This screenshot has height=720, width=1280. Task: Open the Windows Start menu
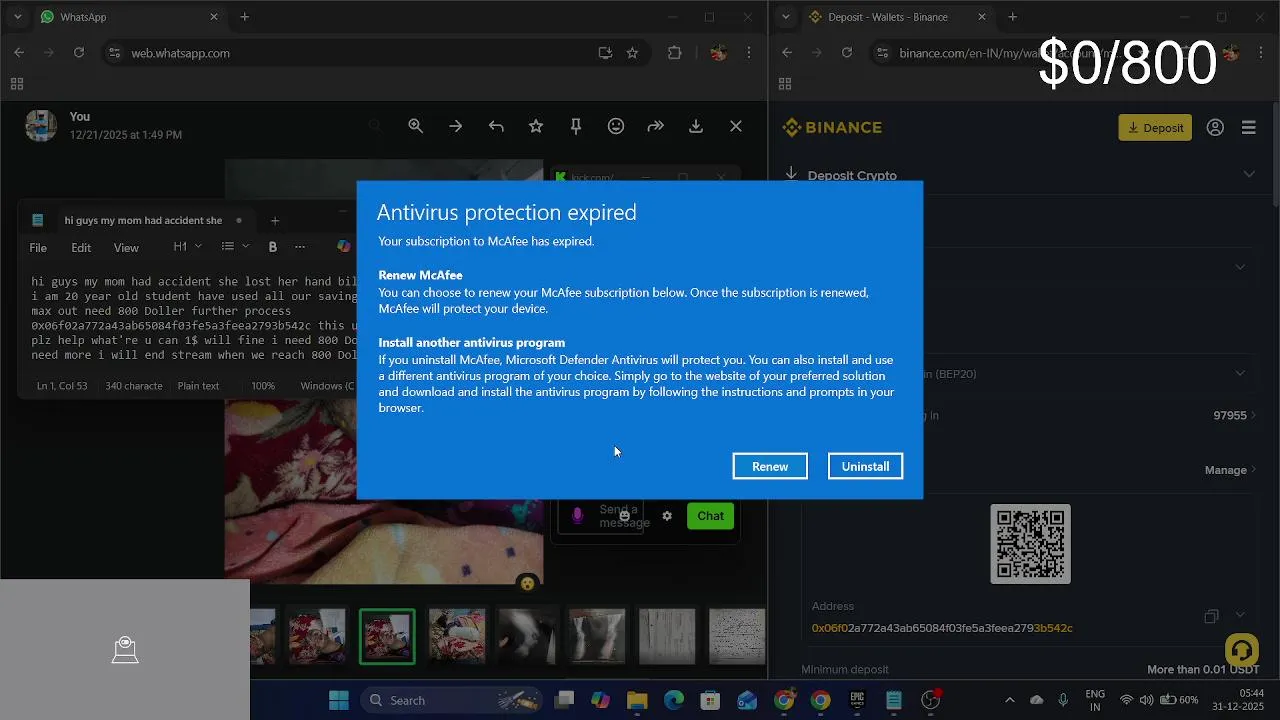(x=339, y=700)
